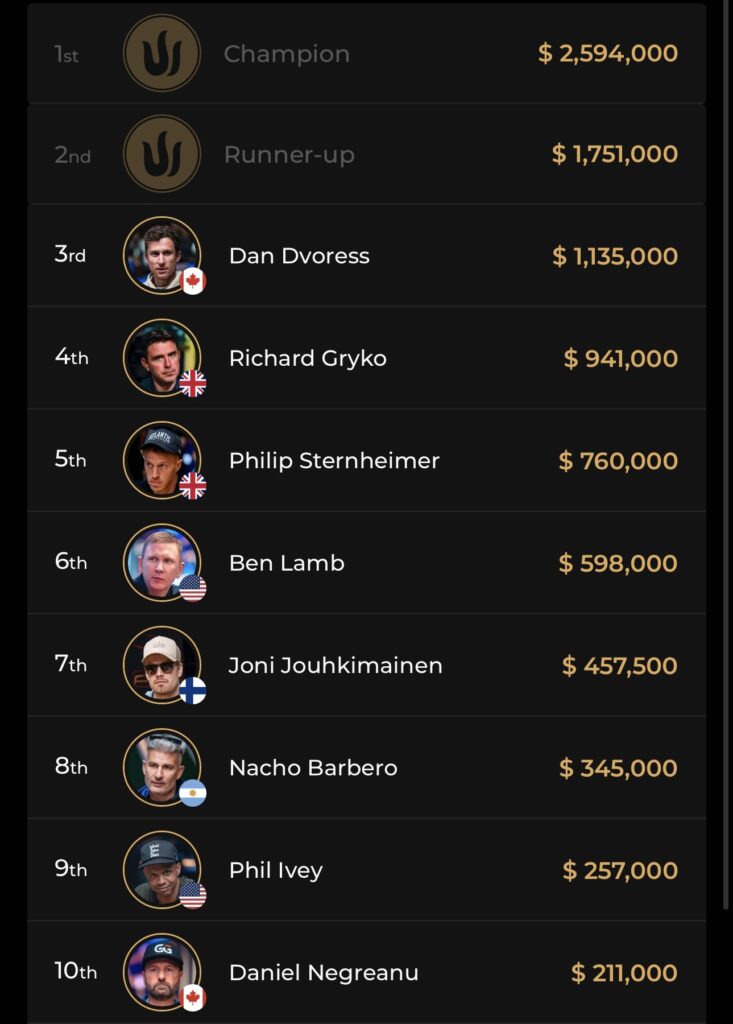This screenshot has height=1024, width=733.
Task: Click the US flag beside Phil Ivey
Action: point(193,895)
